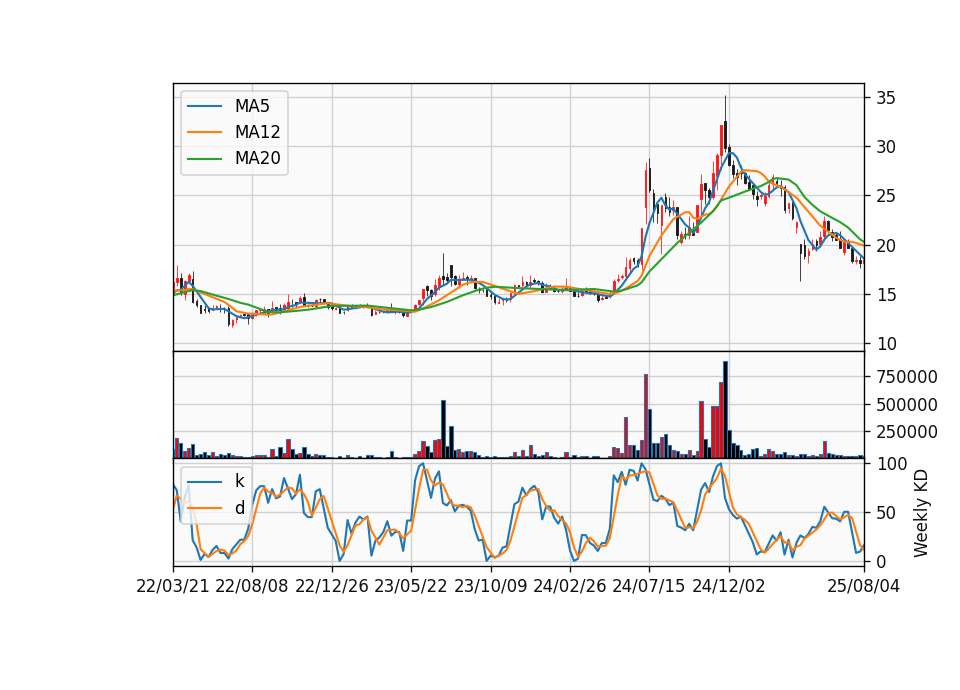Click the 25 price axis tick label
This screenshot has height=690, width=960.
[x=886, y=197]
